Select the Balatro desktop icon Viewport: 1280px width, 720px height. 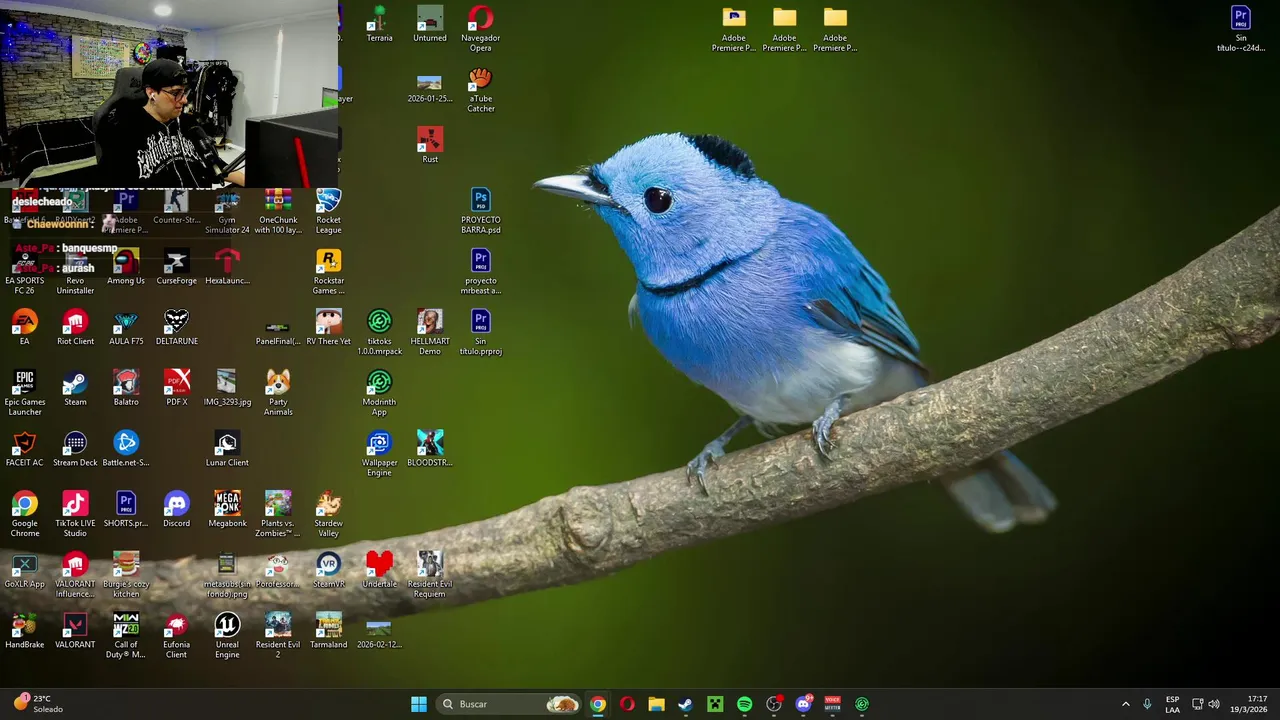coord(126,389)
